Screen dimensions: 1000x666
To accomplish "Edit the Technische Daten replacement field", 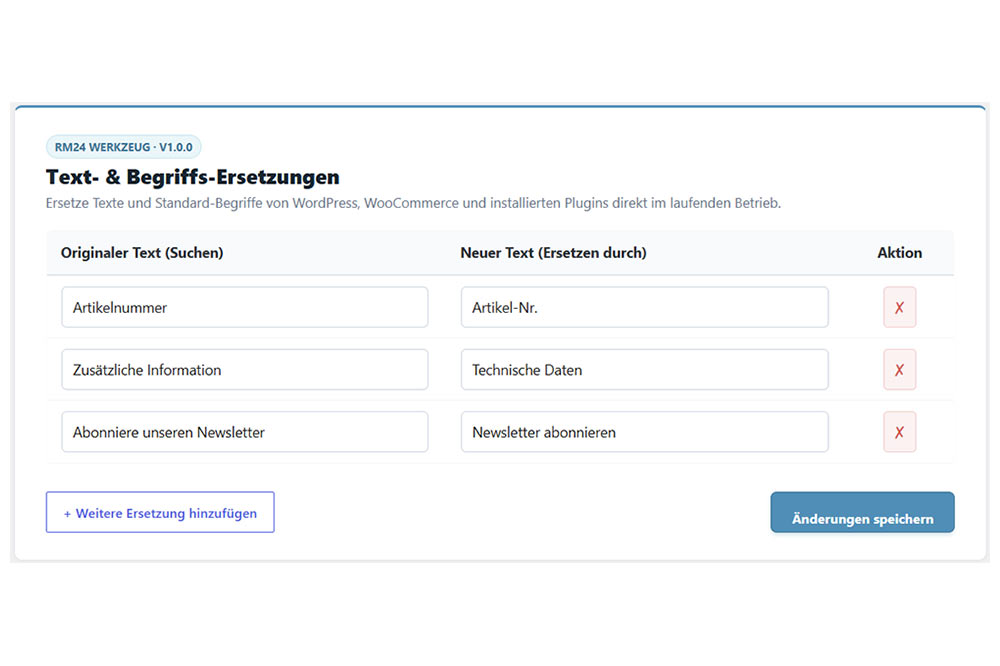I will [645, 370].
